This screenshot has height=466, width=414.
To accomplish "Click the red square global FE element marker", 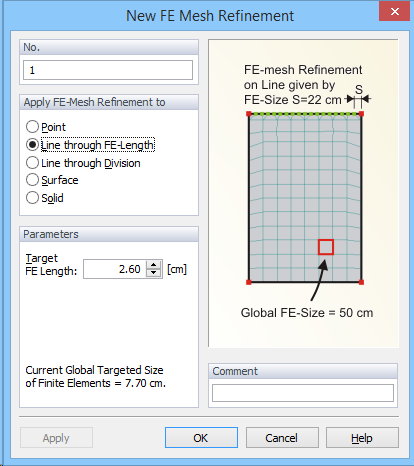I will pyautogui.click(x=326, y=247).
